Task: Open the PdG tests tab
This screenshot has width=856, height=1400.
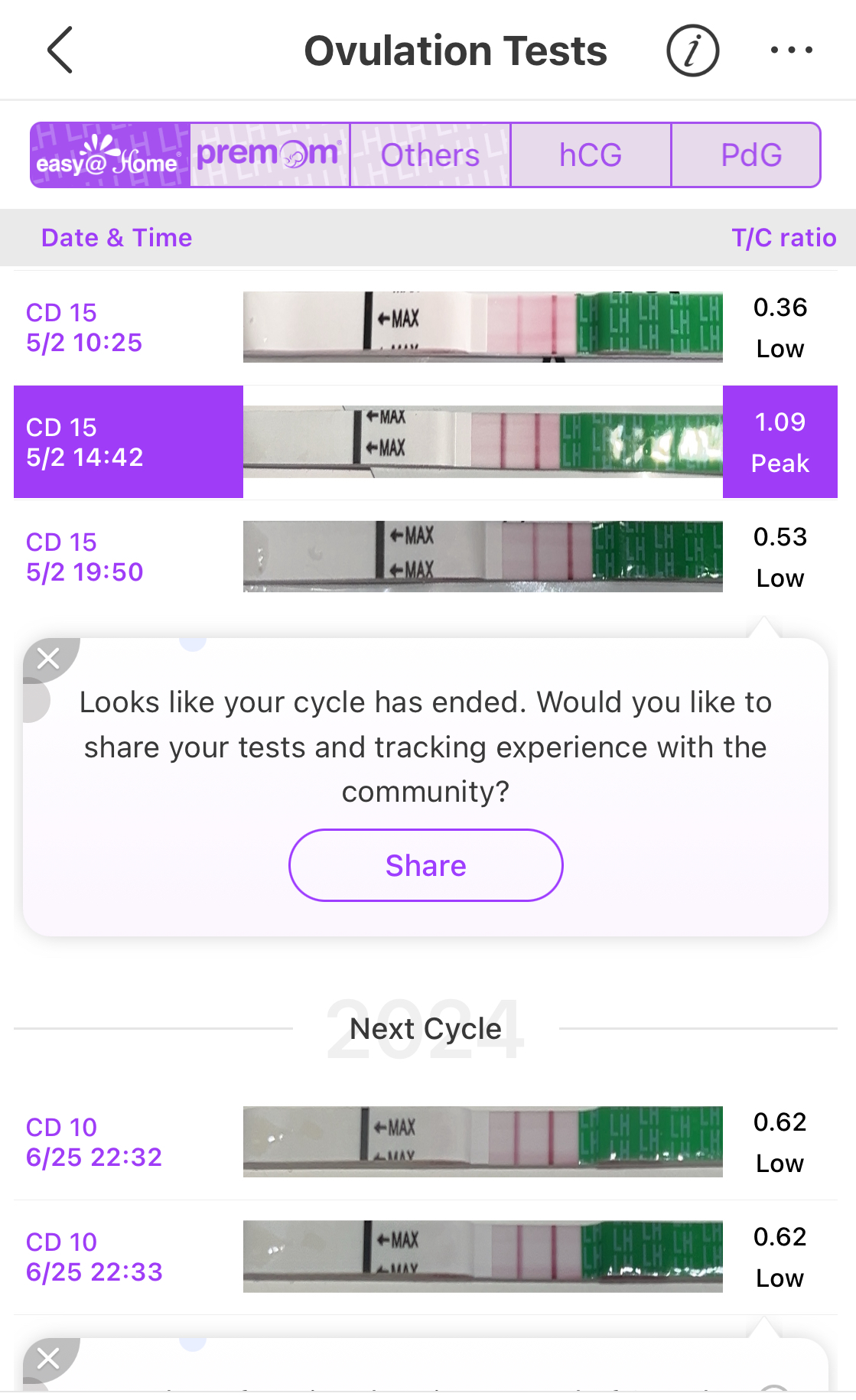Action: (750, 155)
